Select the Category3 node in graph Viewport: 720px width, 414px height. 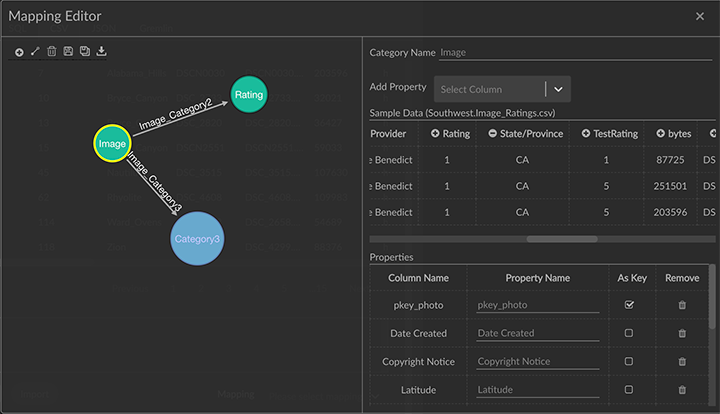197,239
